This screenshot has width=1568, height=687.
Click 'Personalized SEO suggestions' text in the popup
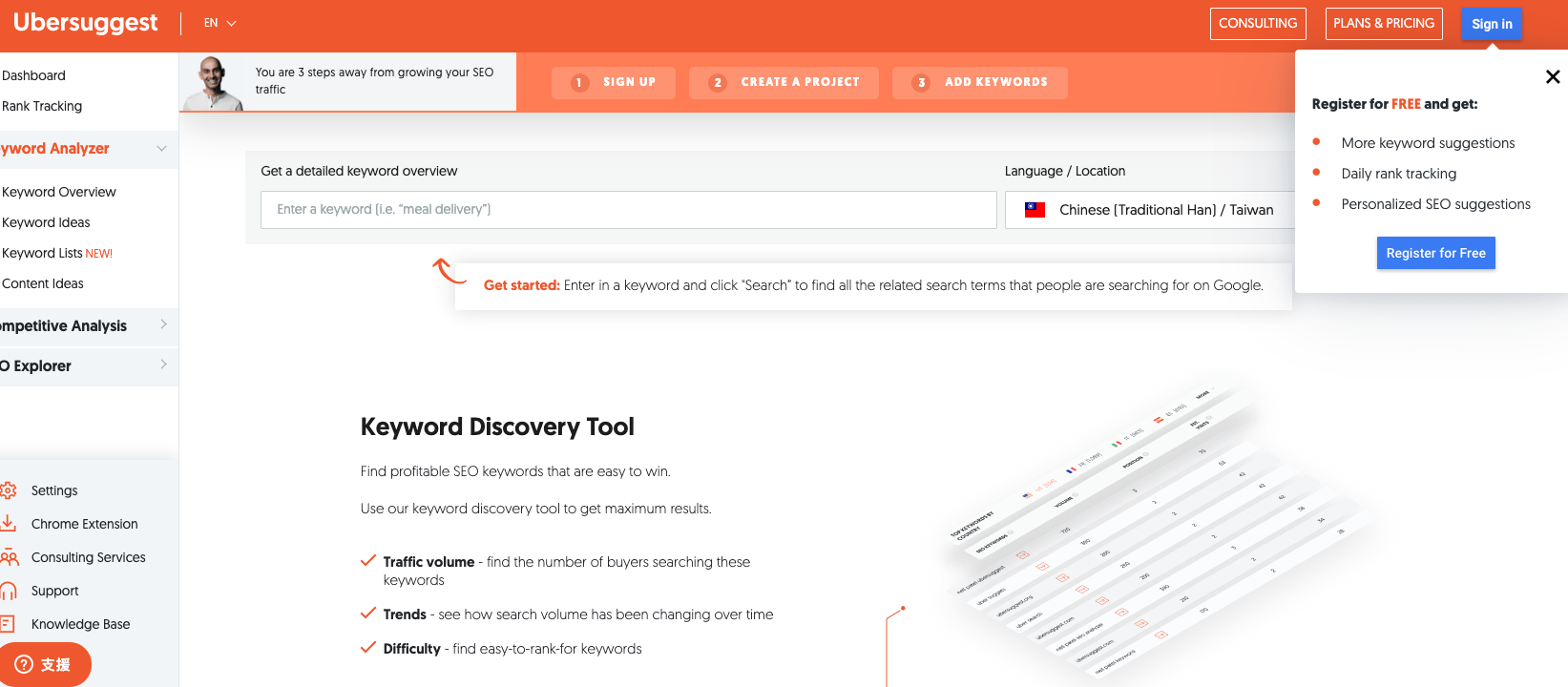tap(1435, 204)
